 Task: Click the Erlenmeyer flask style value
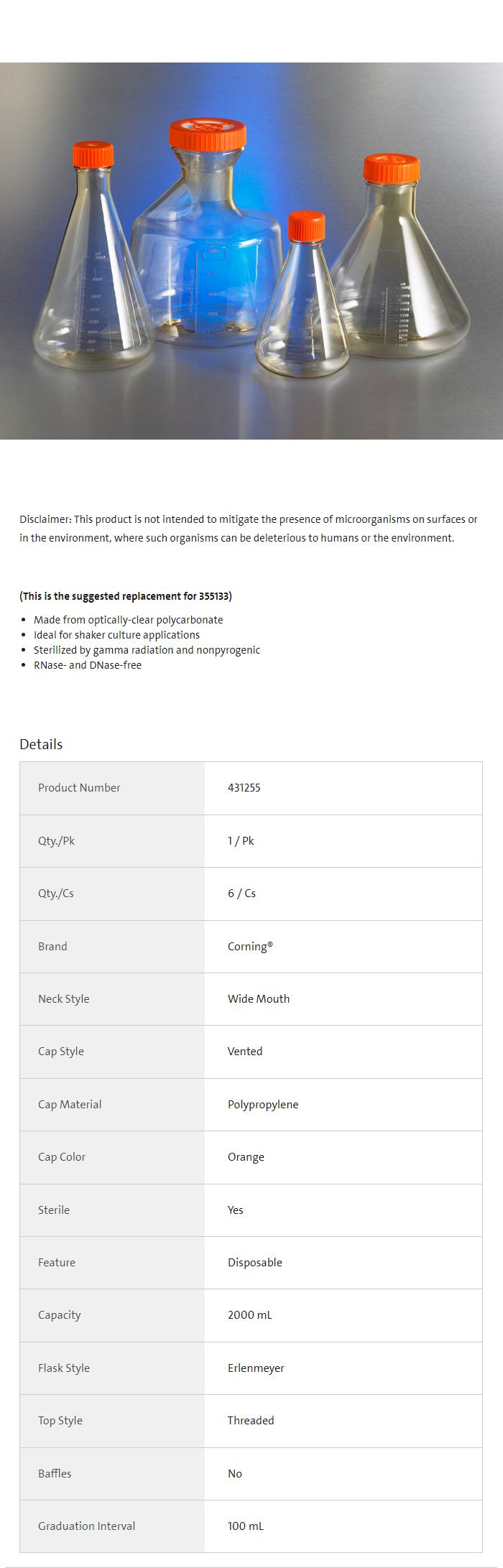click(256, 1368)
